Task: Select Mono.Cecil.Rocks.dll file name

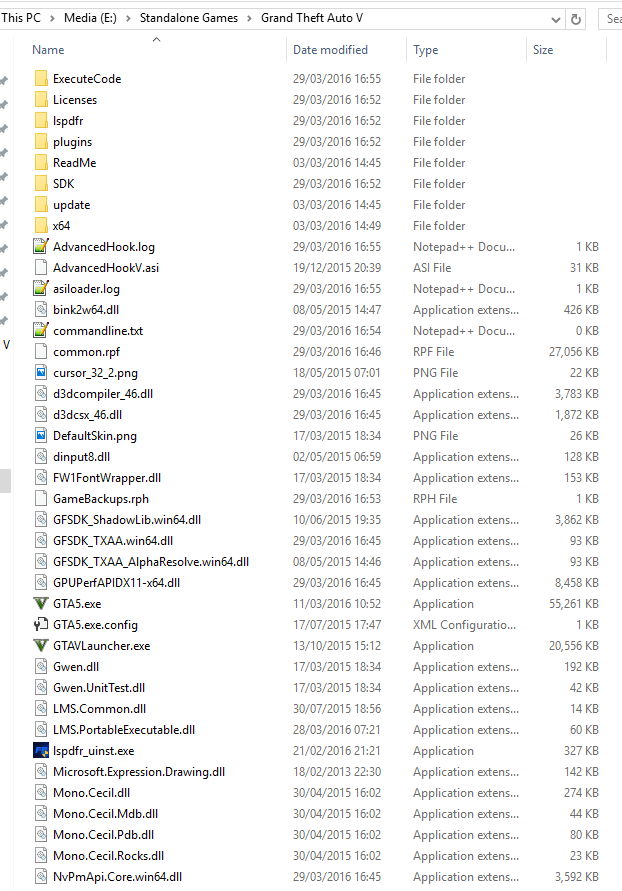Action: (x=108, y=856)
